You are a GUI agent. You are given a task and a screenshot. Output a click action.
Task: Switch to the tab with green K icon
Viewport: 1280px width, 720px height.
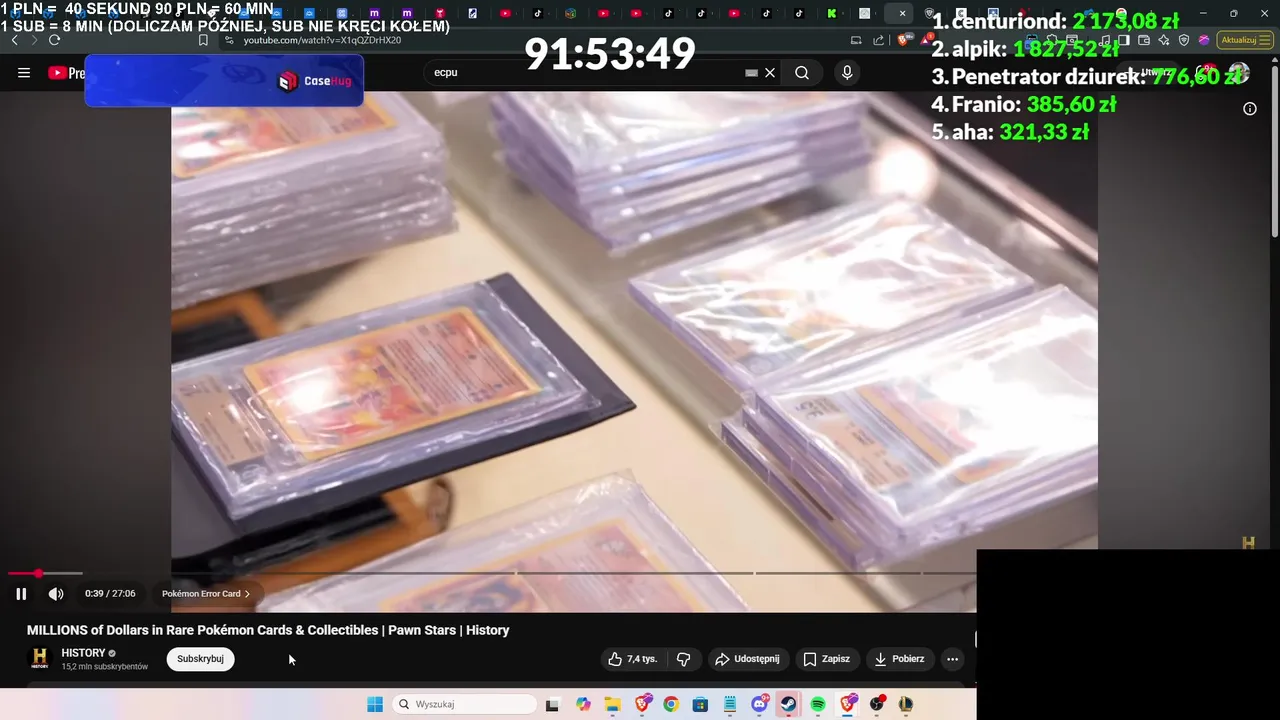[831, 13]
